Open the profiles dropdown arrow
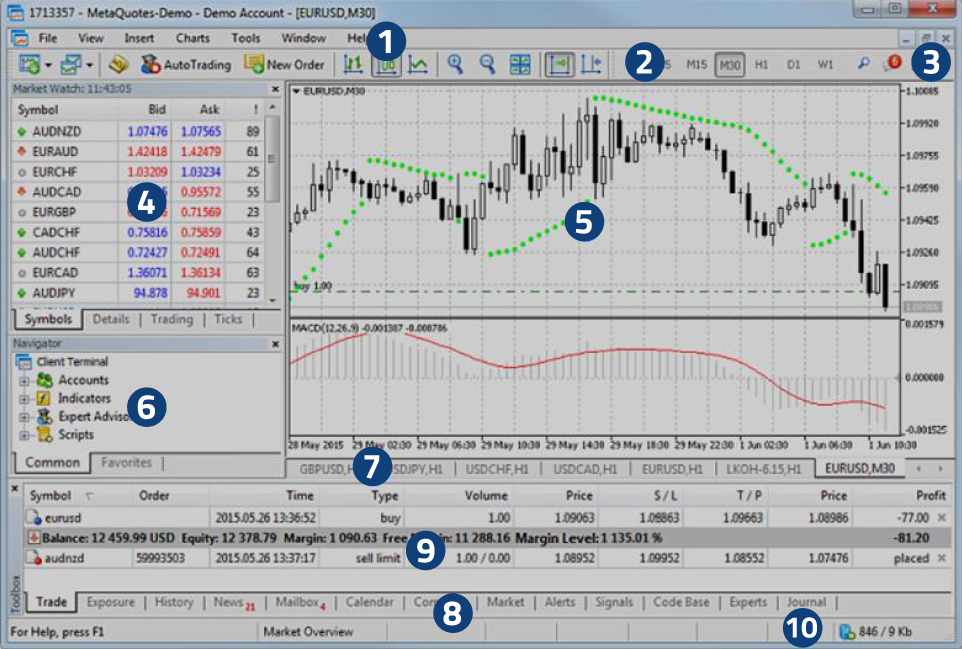962x649 pixels. pyautogui.click(x=90, y=64)
